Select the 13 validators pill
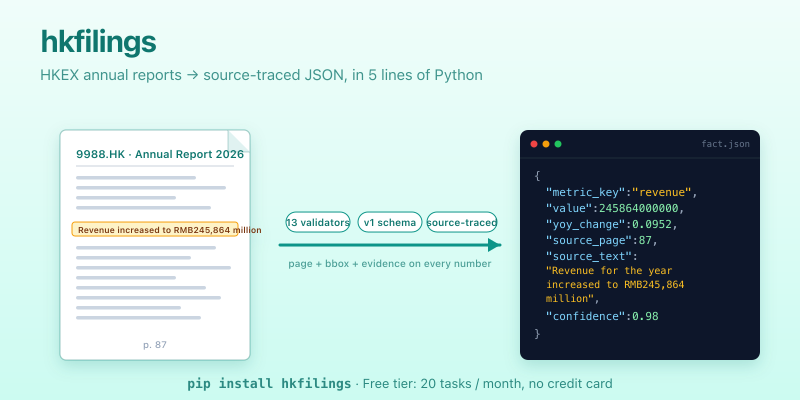The width and height of the screenshot is (800, 400). pyautogui.click(x=318, y=222)
